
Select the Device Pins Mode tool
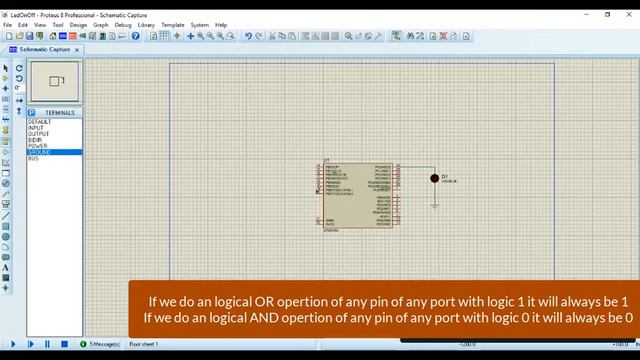click(x=6, y=152)
